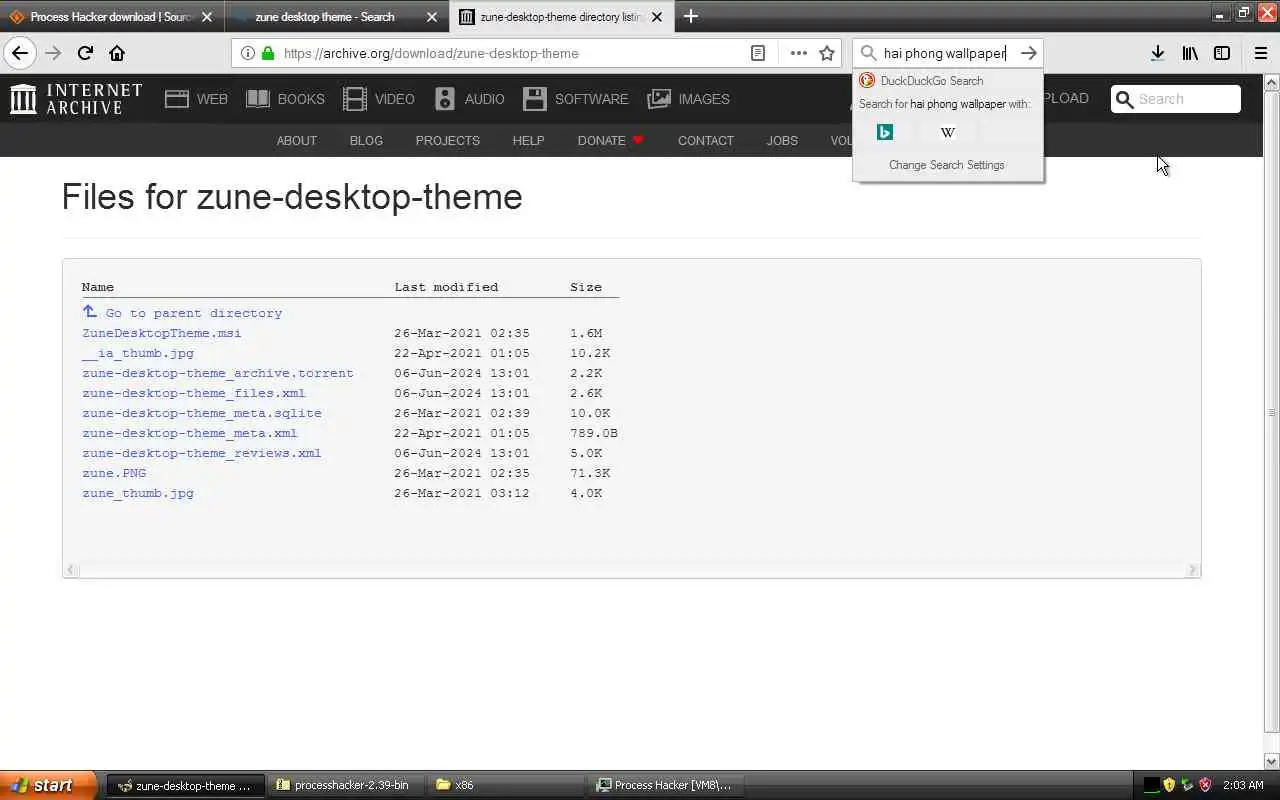The image size is (1280, 800).
Task: Show site information icon in address bar
Action: 247,53
